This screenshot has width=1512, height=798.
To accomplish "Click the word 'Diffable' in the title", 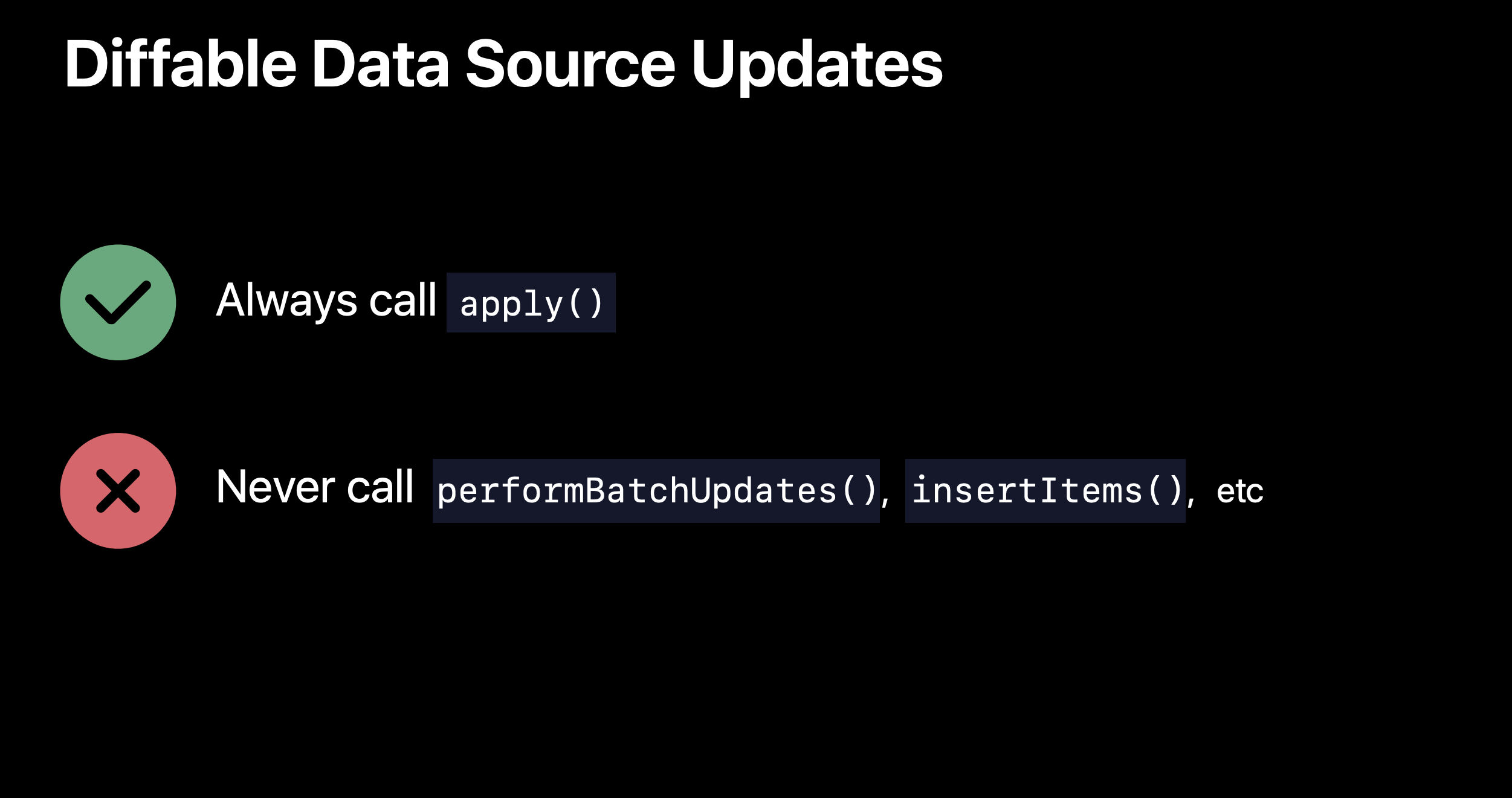I will 181,63.
